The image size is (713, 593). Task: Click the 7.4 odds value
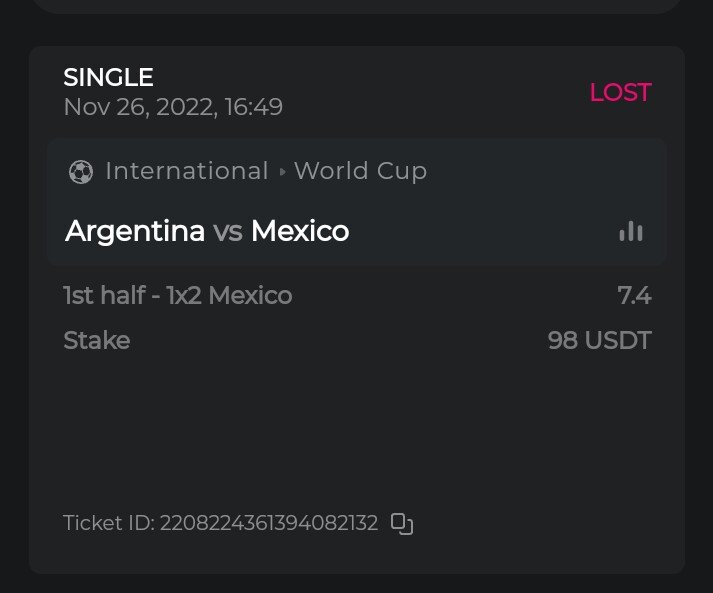tap(634, 295)
